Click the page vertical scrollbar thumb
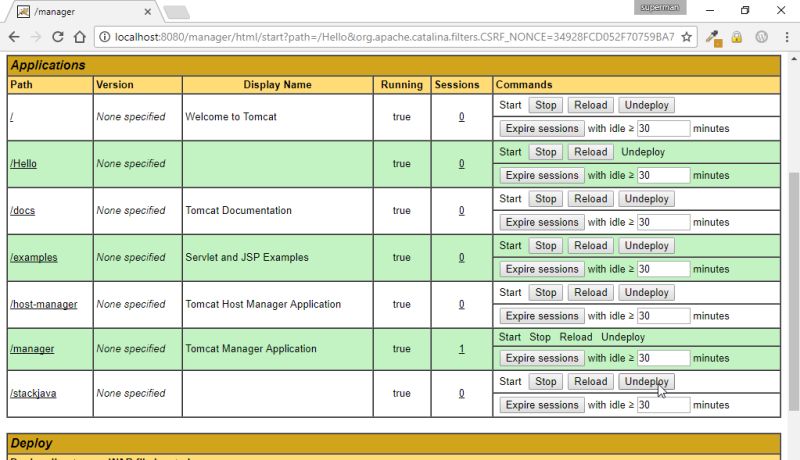 [x=794, y=291]
